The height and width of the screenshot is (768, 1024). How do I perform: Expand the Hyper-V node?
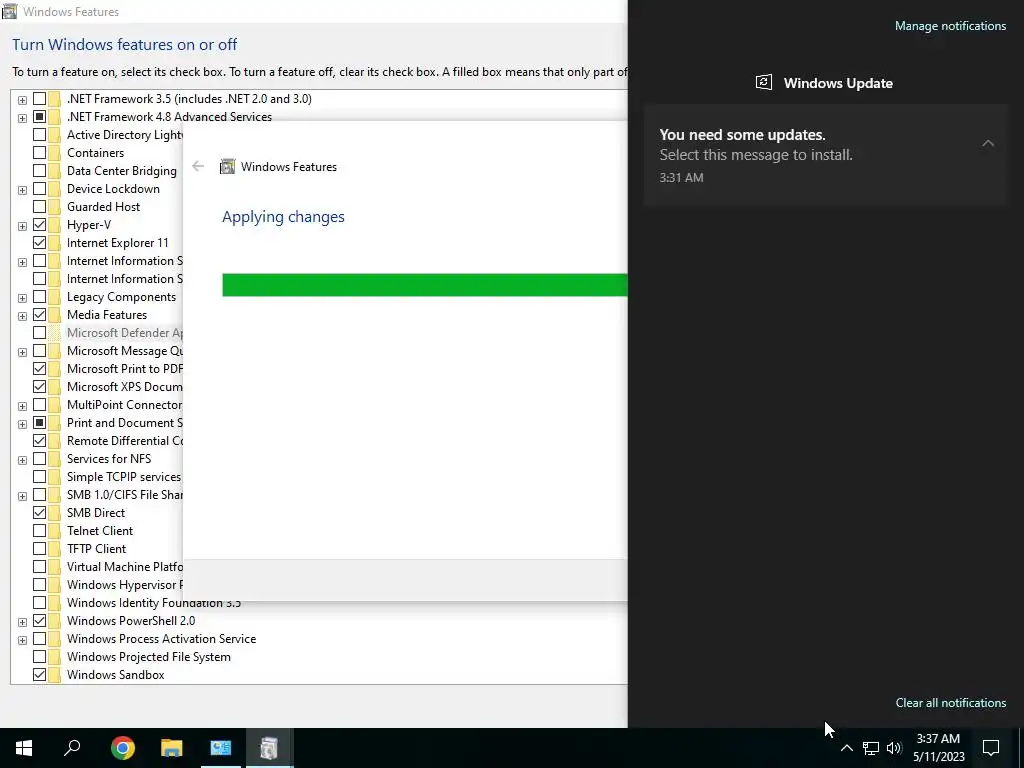point(22,226)
